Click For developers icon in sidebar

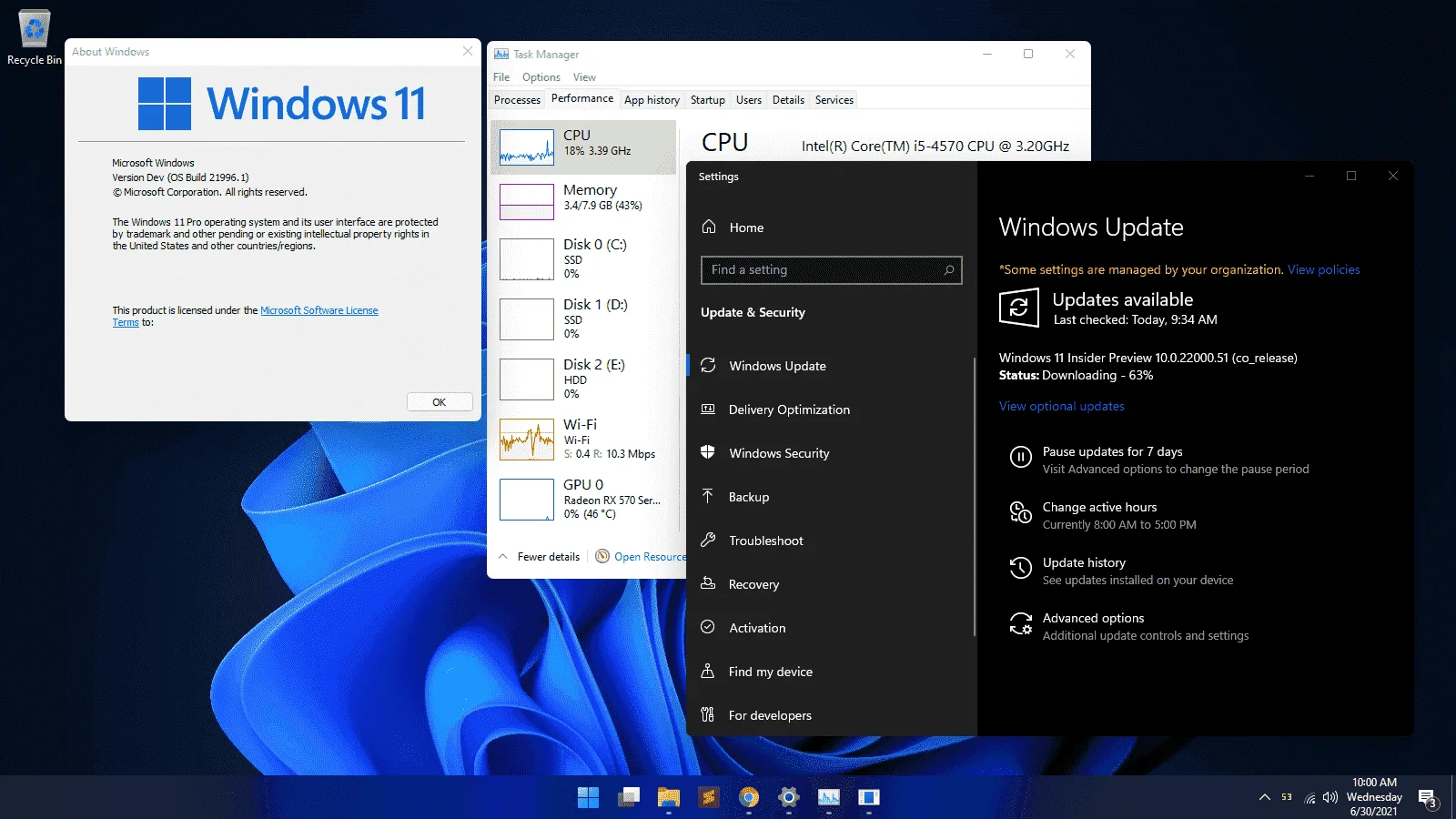click(708, 714)
